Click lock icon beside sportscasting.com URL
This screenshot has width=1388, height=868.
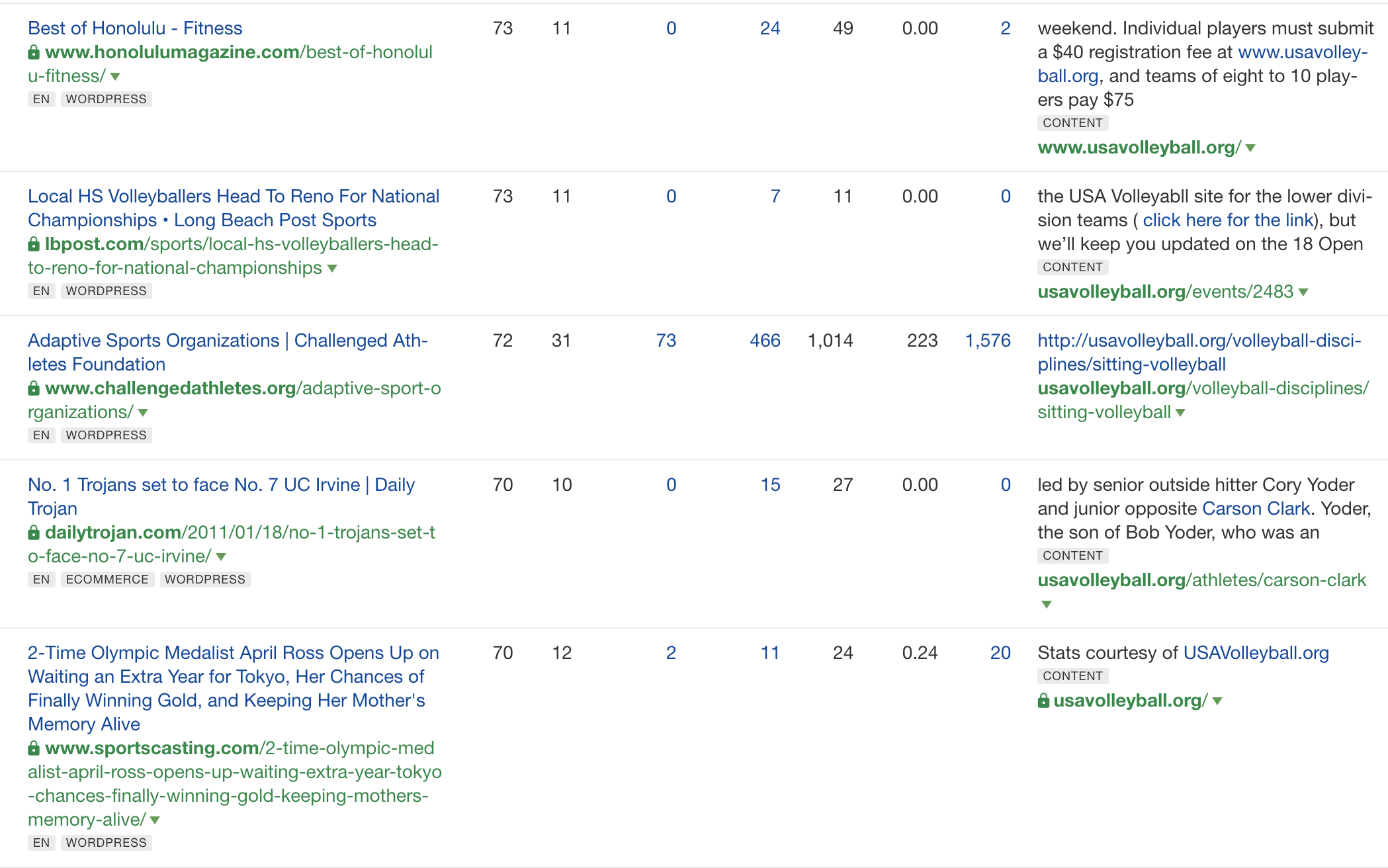click(x=34, y=748)
